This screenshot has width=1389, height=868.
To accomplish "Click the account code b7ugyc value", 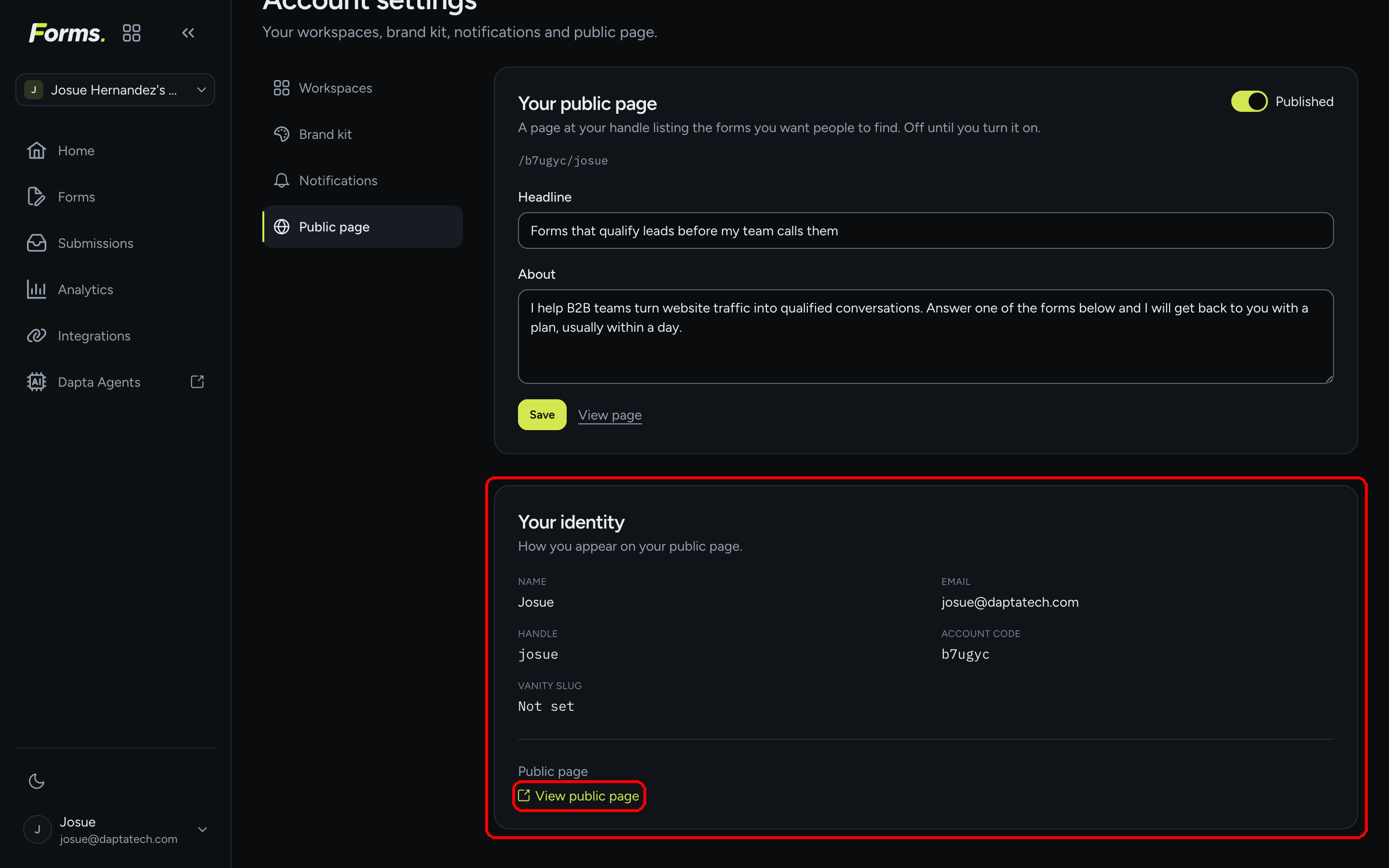I will pos(965,654).
